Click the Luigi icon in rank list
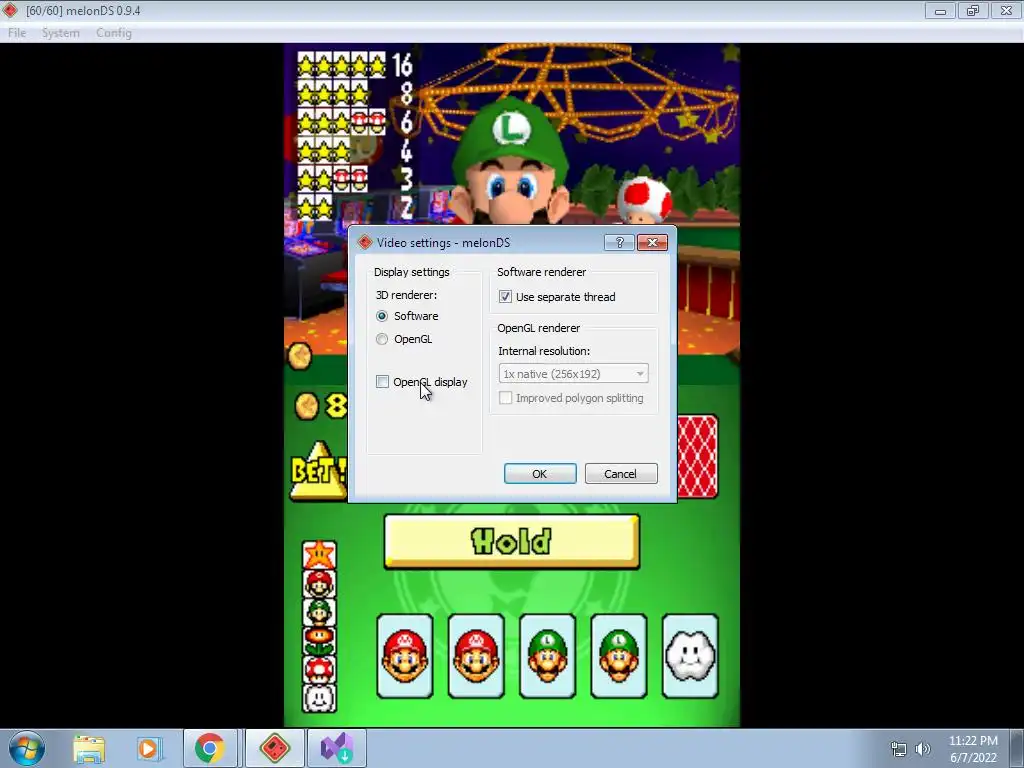Viewport: 1024px width, 768px height. 319,613
